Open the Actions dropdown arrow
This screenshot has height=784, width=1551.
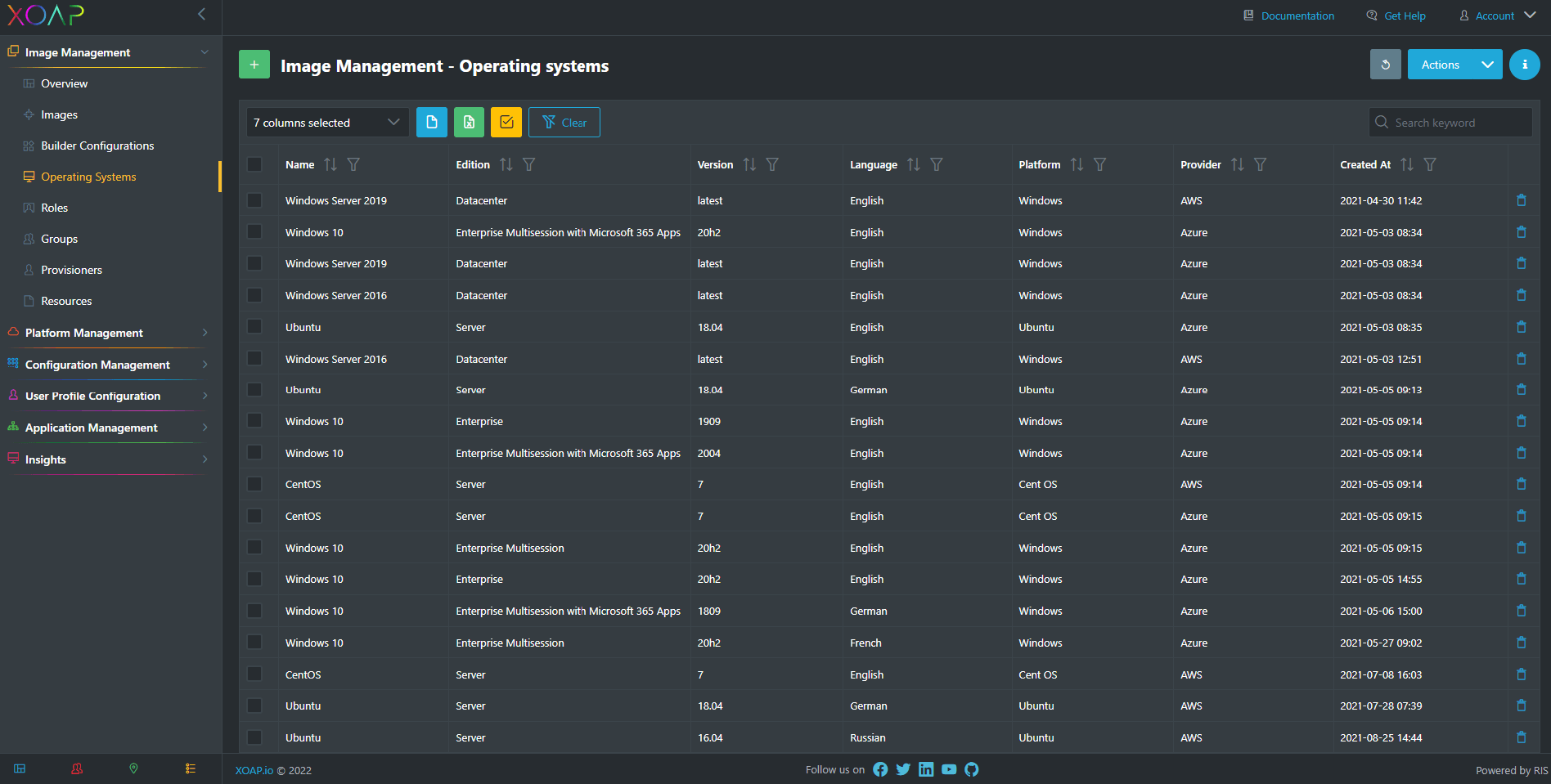click(1487, 65)
